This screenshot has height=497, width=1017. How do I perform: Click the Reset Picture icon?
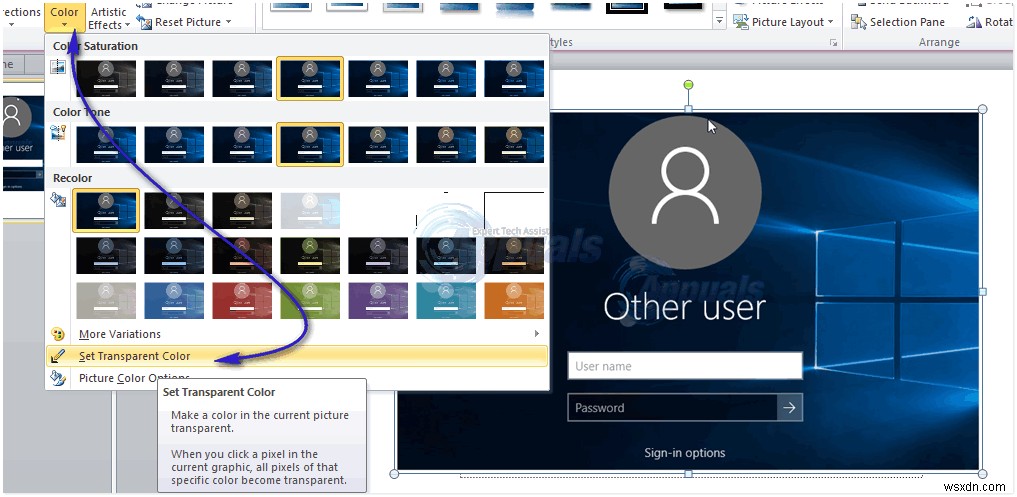tap(143, 21)
